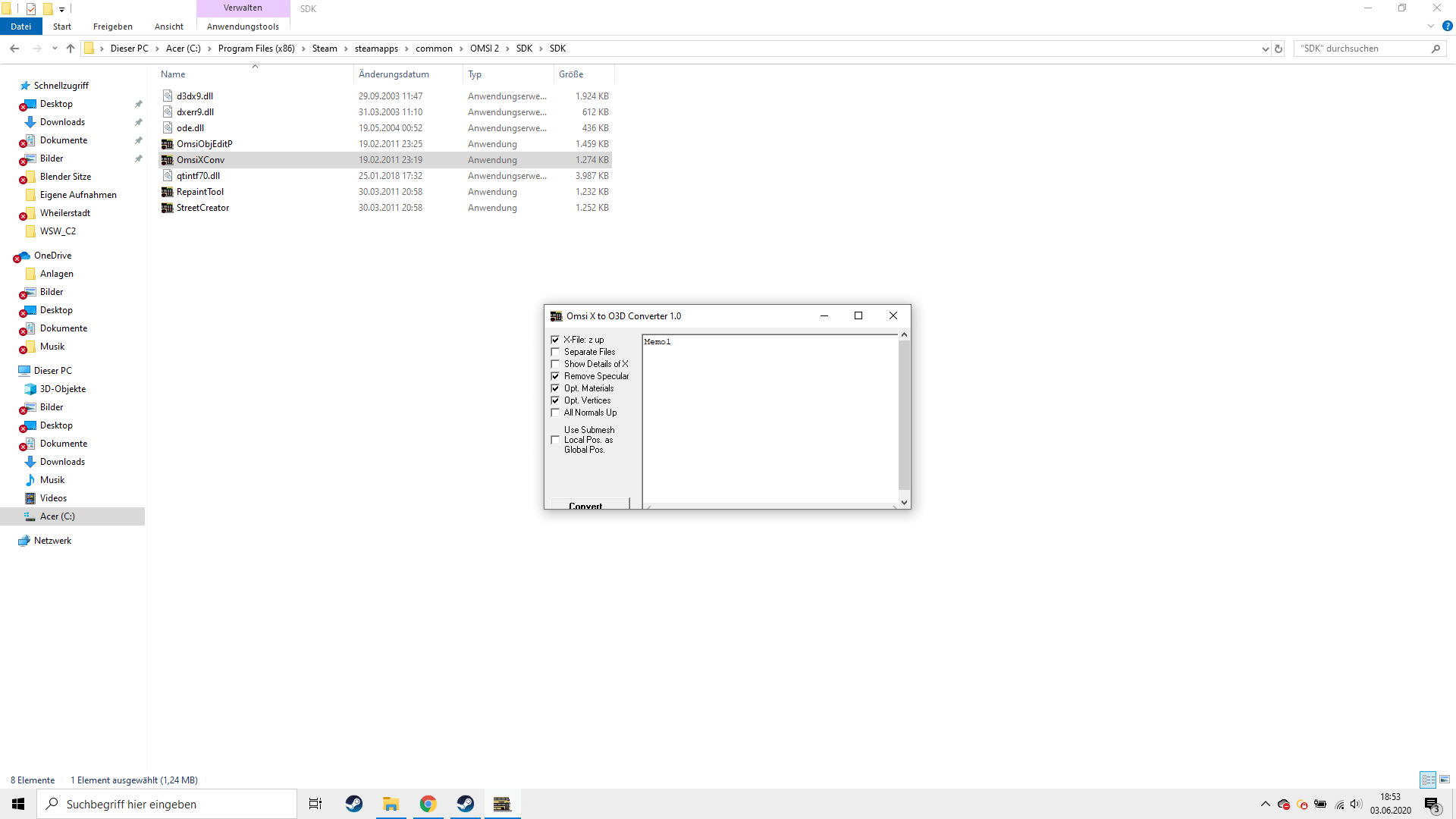This screenshot has width=1456, height=819.
Task: Enable Separate Files checkbox
Action: [x=555, y=352]
